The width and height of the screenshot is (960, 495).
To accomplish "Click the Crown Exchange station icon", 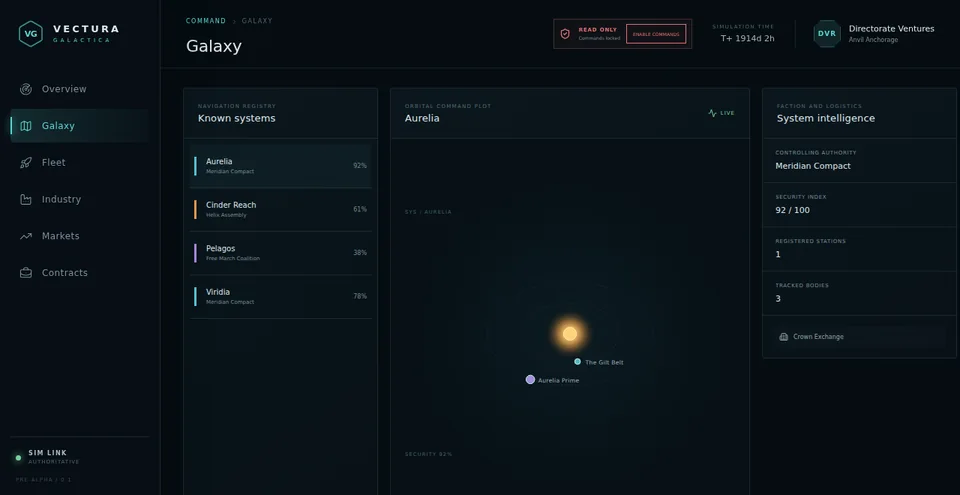I will pyautogui.click(x=783, y=336).
